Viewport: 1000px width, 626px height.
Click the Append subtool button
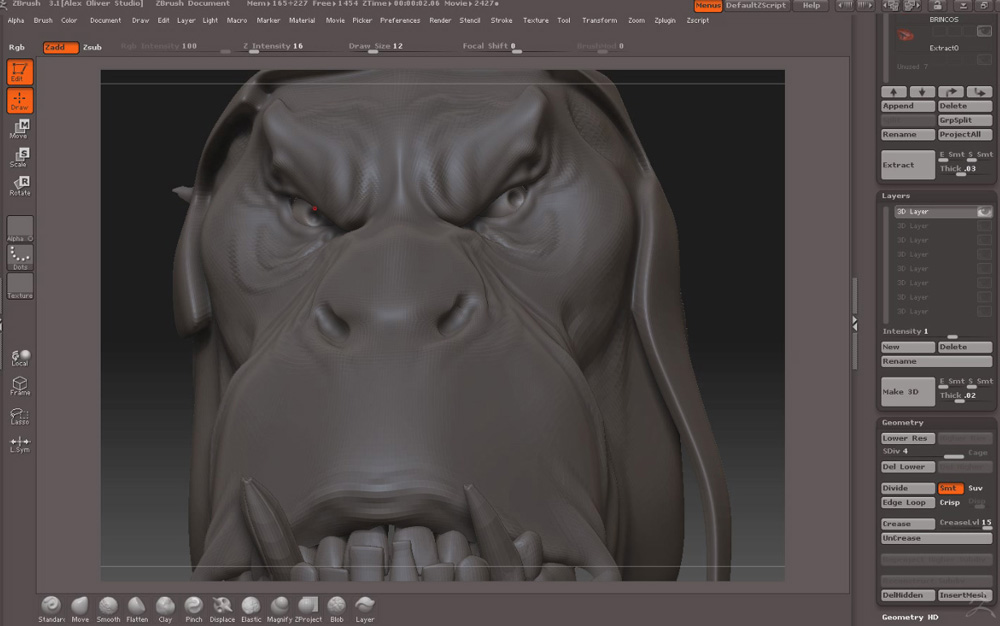click(x=908, y=106)
